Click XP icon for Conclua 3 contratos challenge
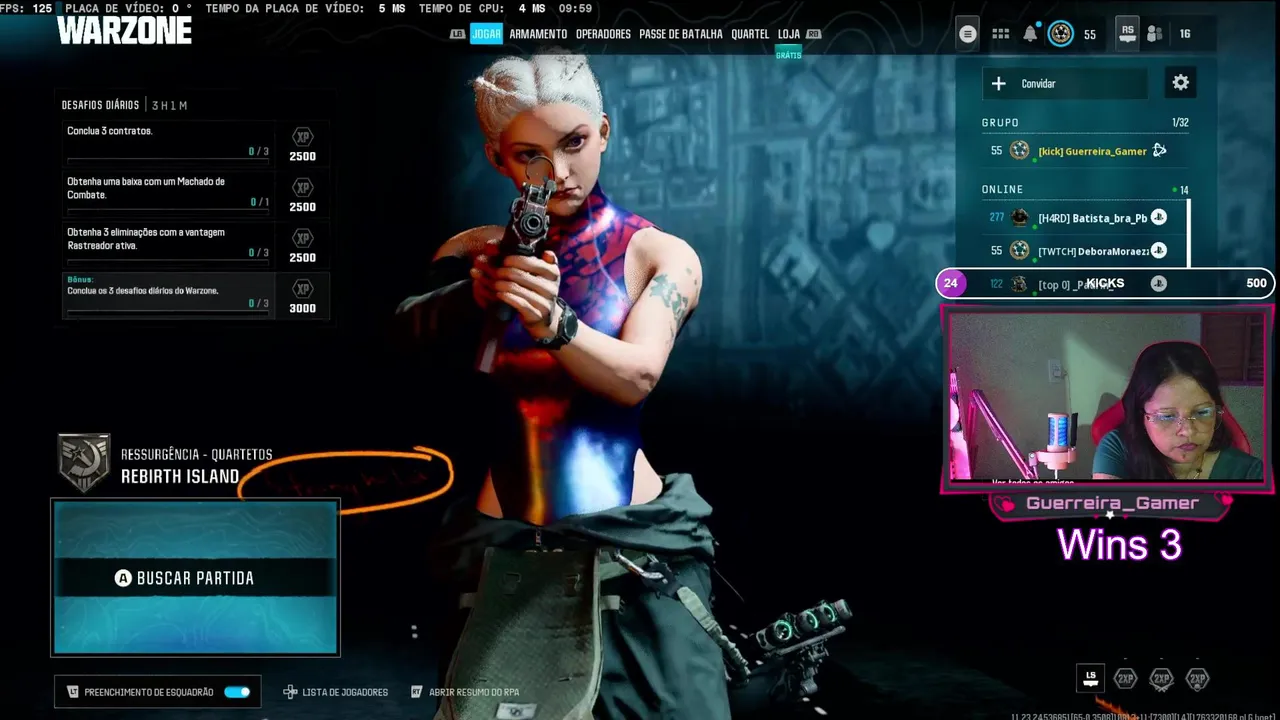The height and width of the screenshot is (720, 1280). [302, 137]
